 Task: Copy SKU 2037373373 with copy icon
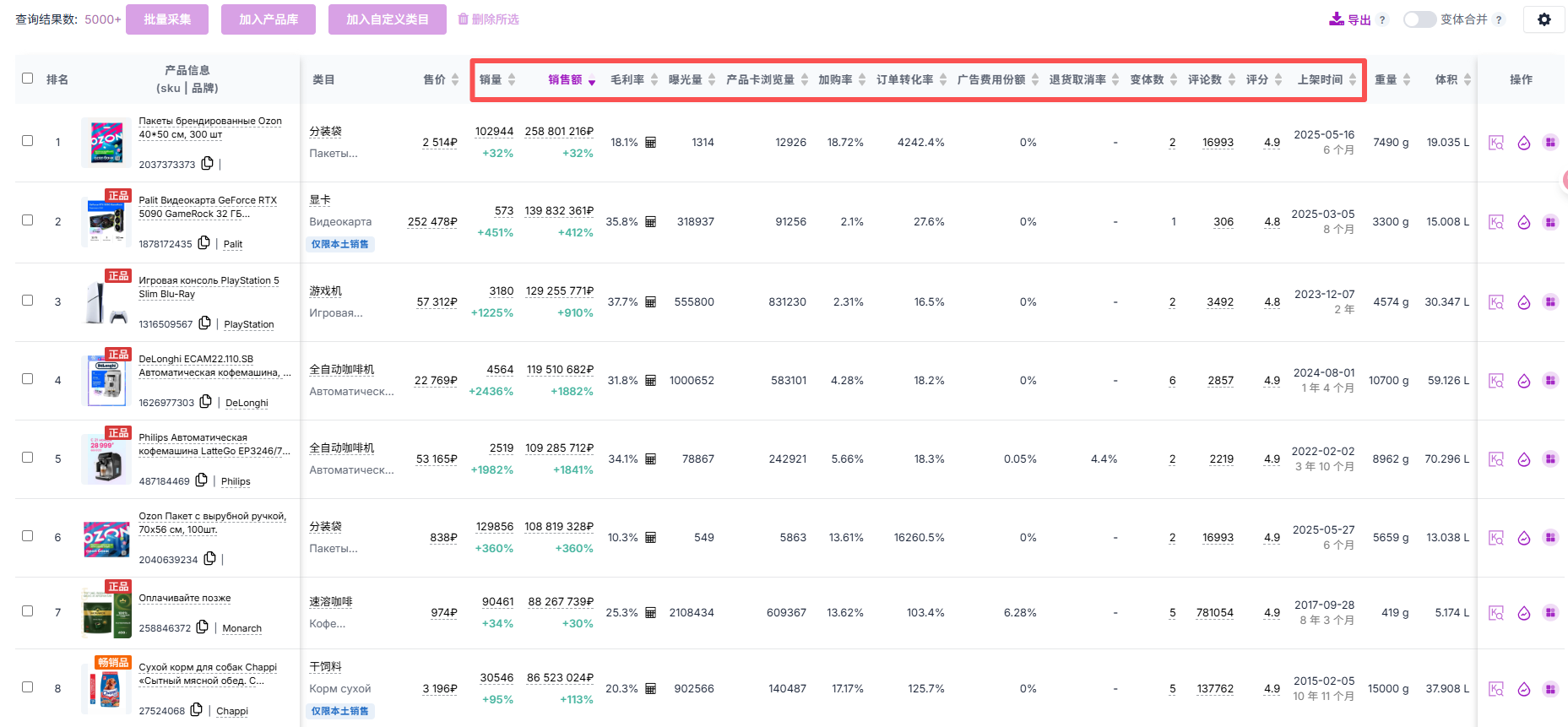(x=208, y=163)
